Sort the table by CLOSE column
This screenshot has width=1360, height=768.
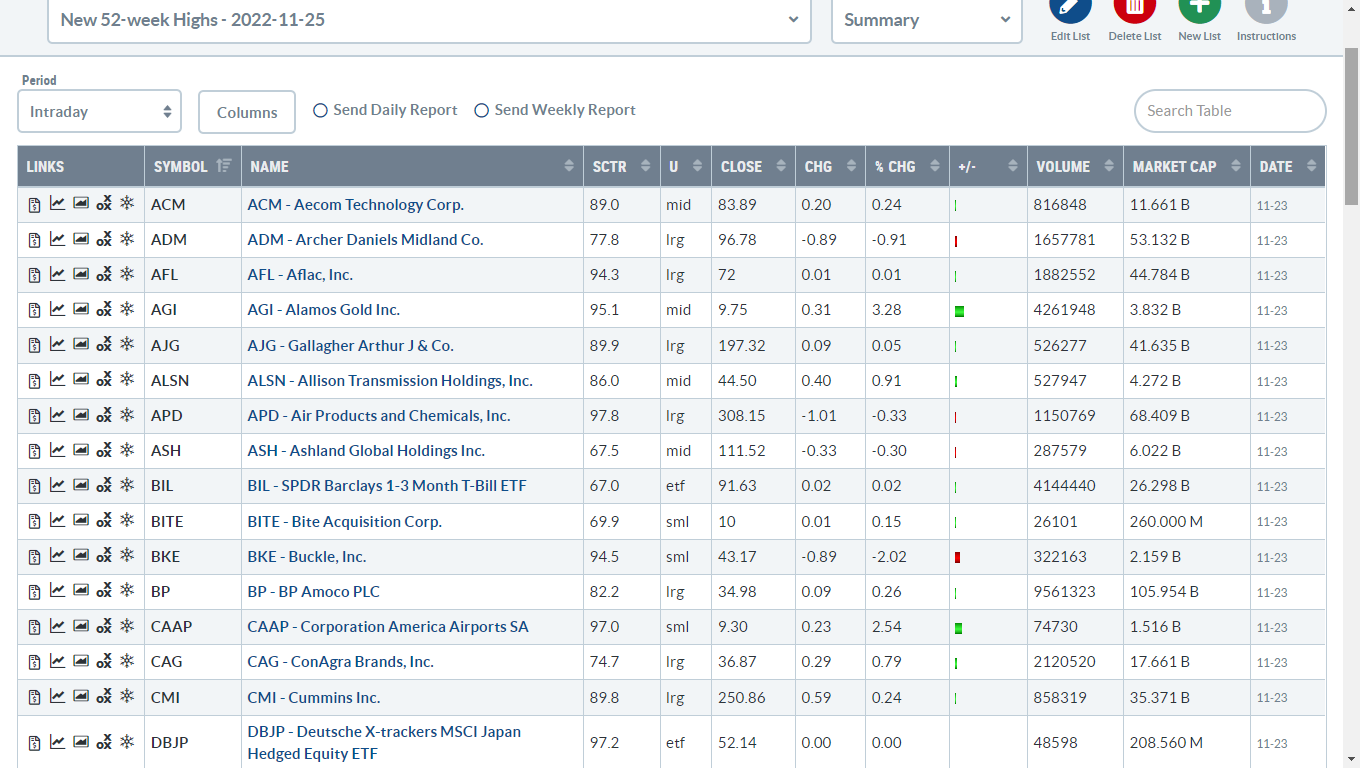point(754,167)
